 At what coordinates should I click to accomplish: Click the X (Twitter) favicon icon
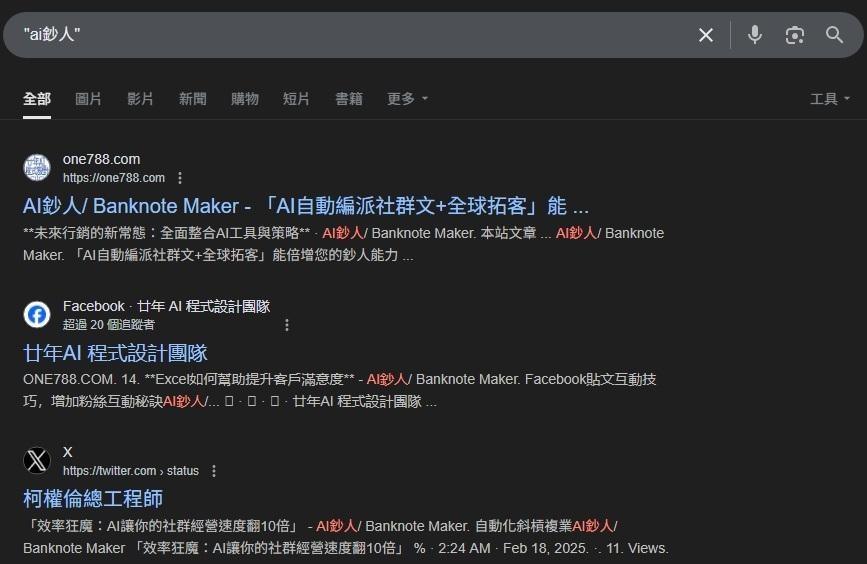(37, 461)
